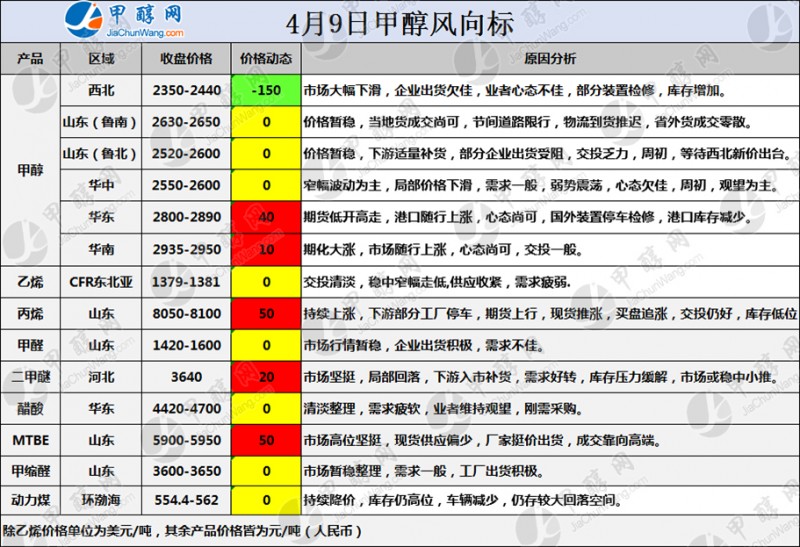This screenshot has width=800, height=547.
Task: Select price 5900-5950
Action: tap(187, 440)
